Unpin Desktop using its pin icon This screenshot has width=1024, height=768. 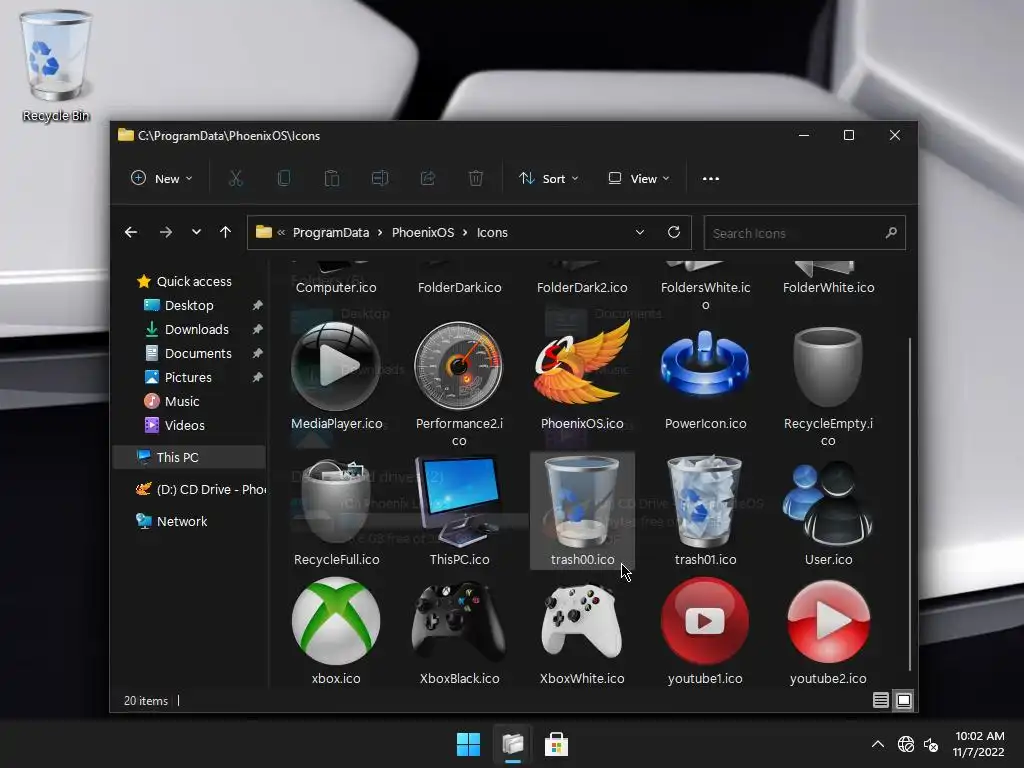click(257, 305)
